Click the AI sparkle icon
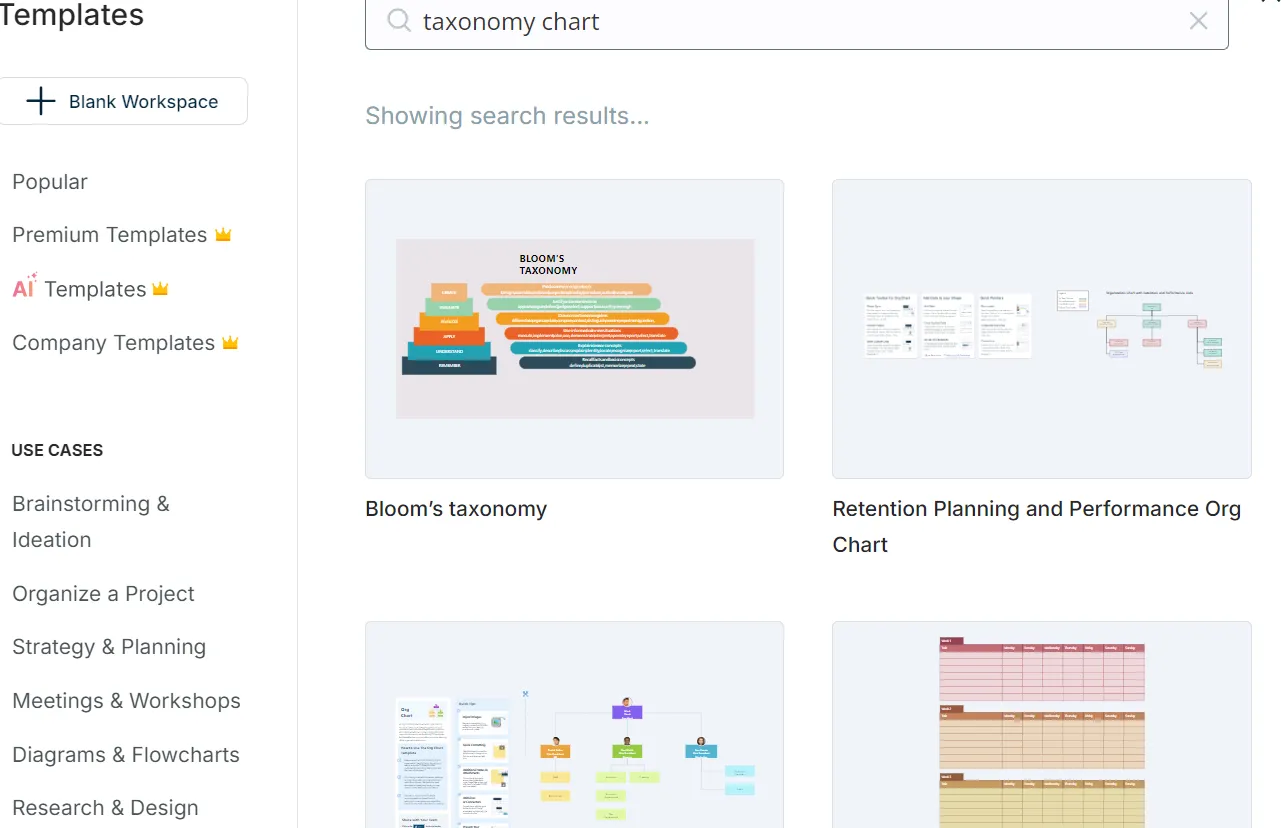1281x828 pixels. pyautogui.click(x=24, y=287)
